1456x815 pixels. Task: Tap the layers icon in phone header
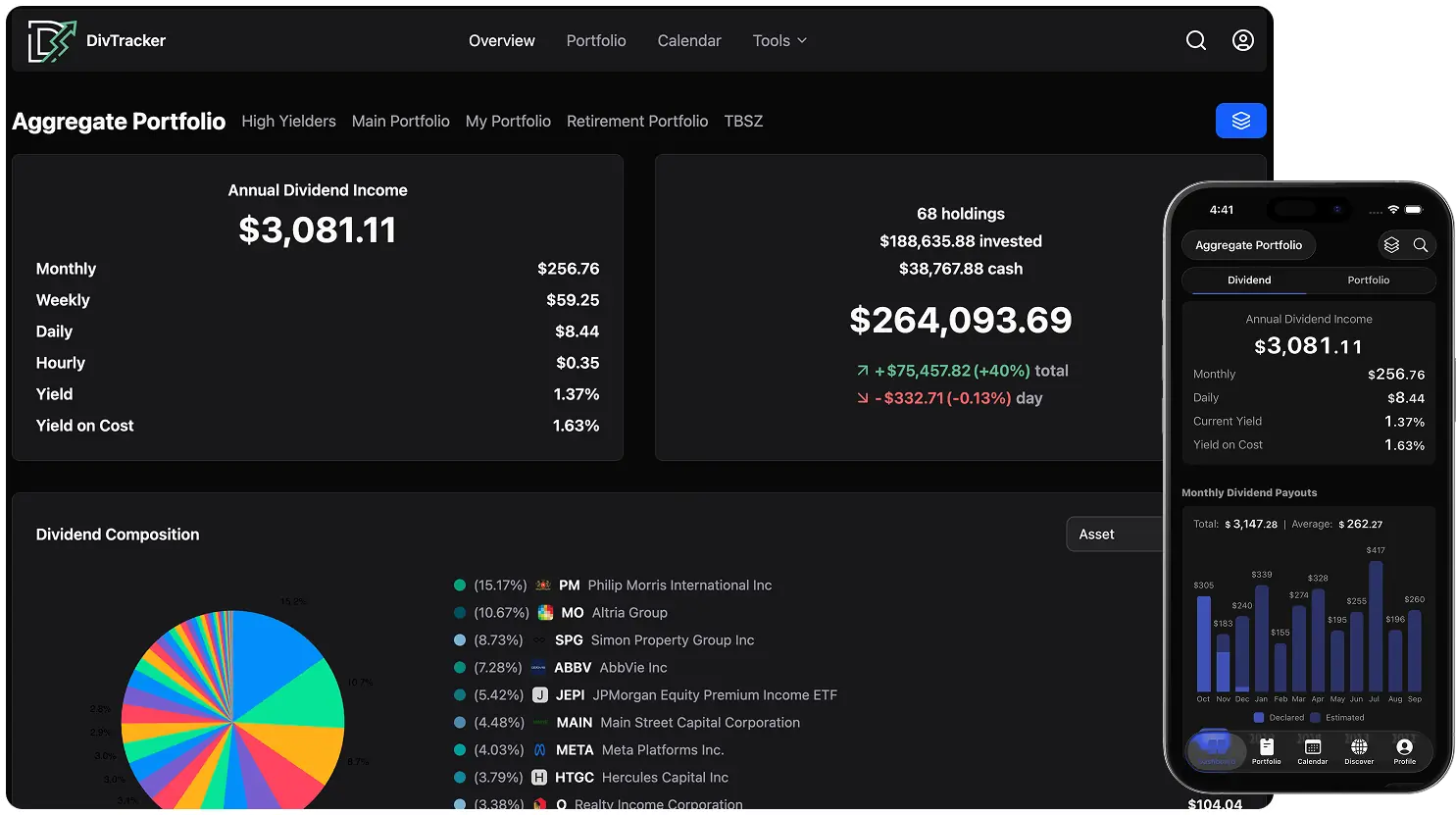tap(1390, 245)
